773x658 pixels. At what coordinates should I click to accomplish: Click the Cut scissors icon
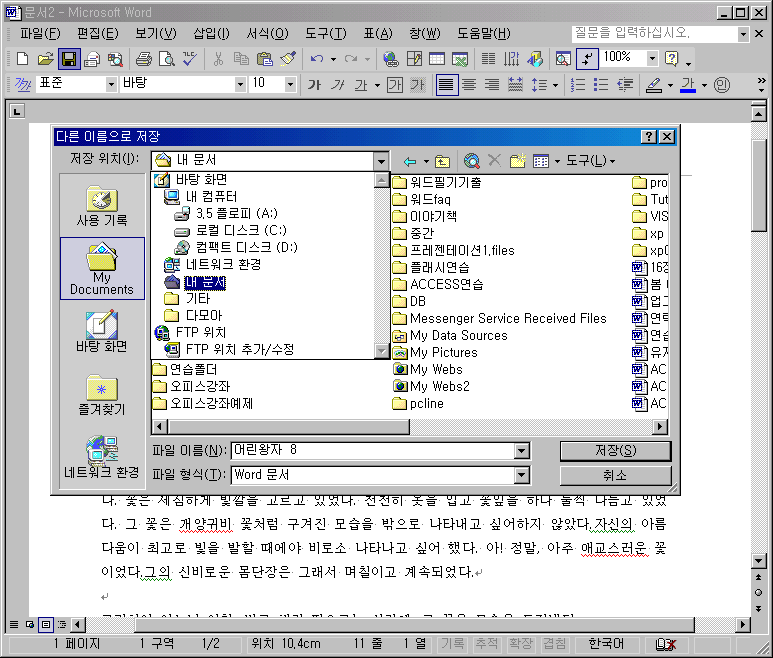[218, 59]
